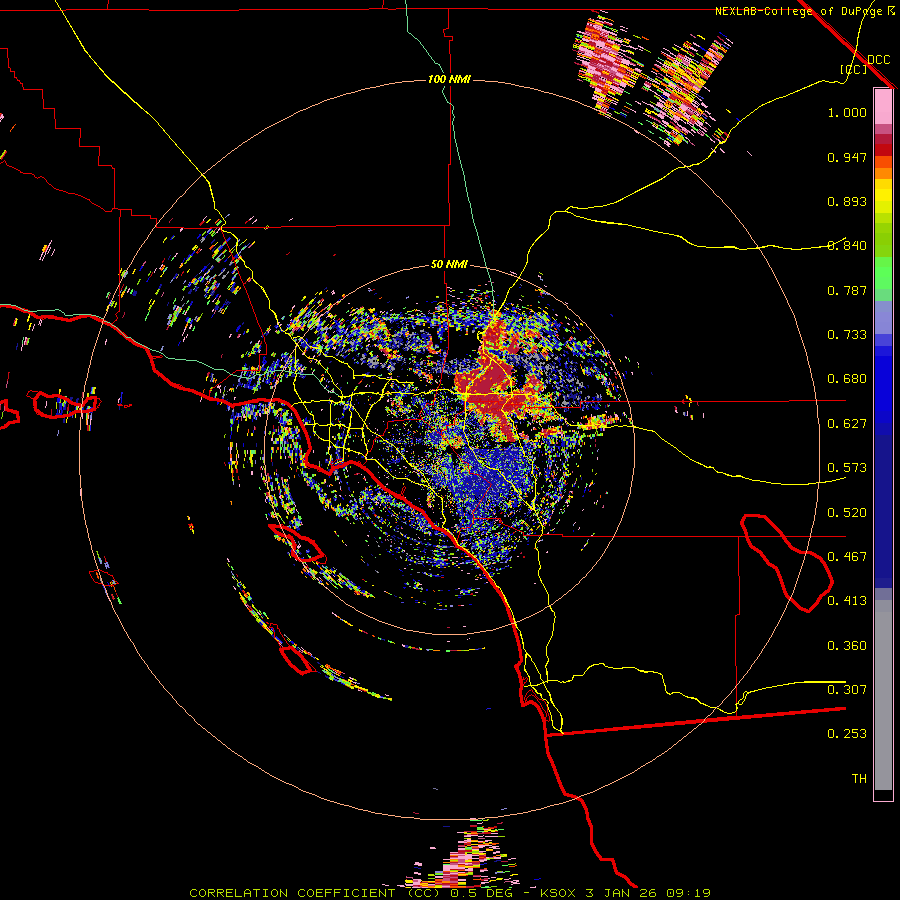Pick the gray segment of color bar
This screenshot has width=900, height=900.
pos(883,695)
